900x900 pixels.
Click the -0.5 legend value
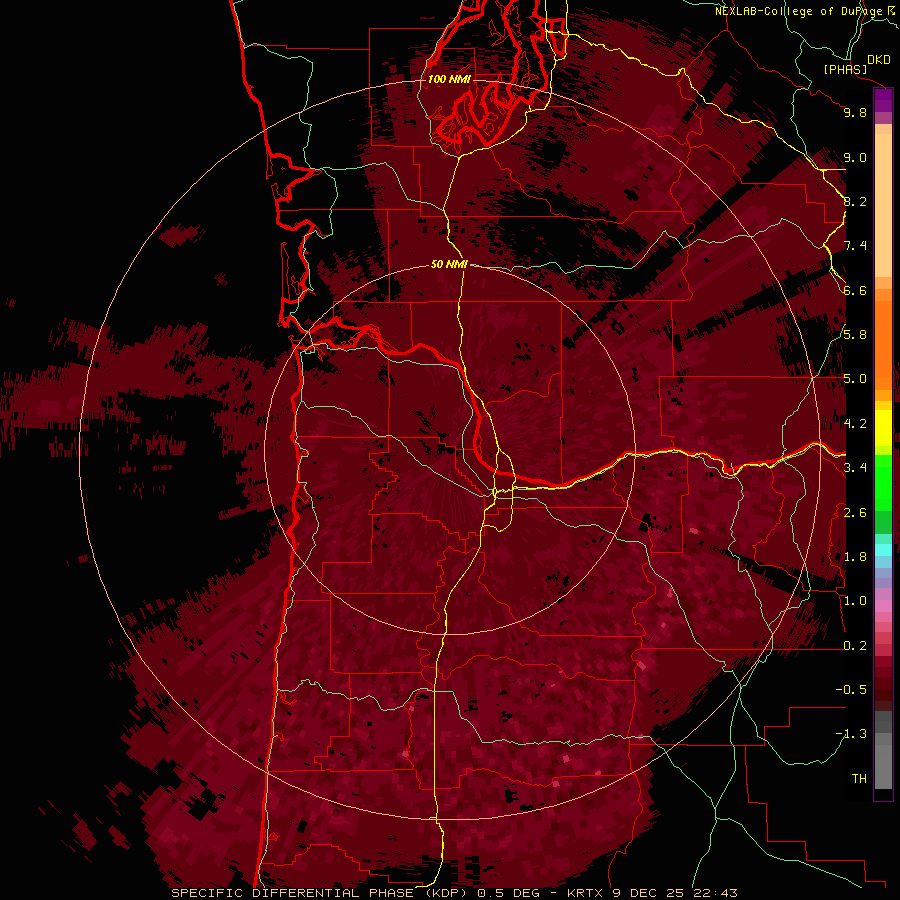(851, 690)
